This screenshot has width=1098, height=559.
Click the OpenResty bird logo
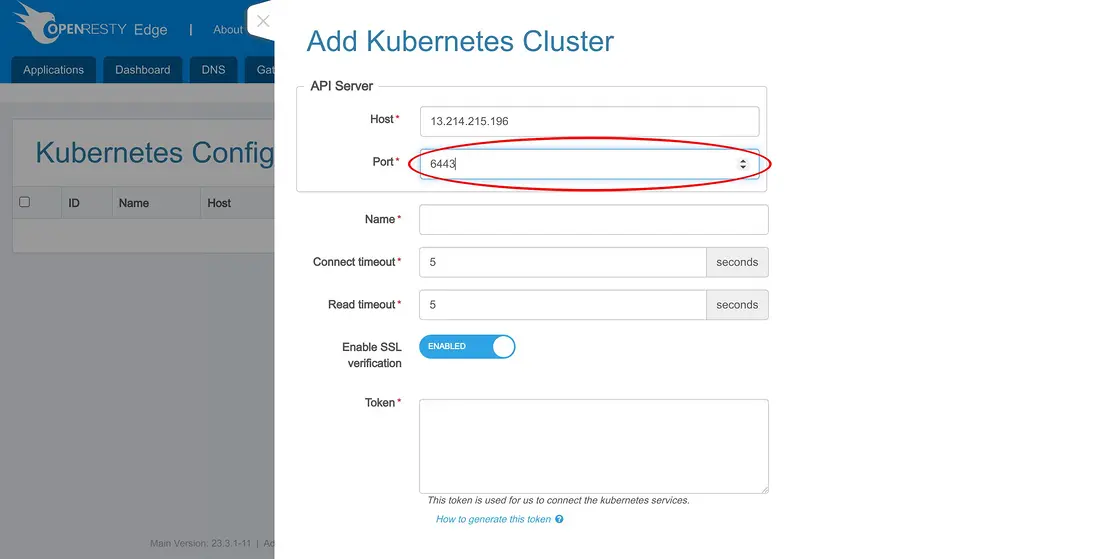(x=40, y=22)
